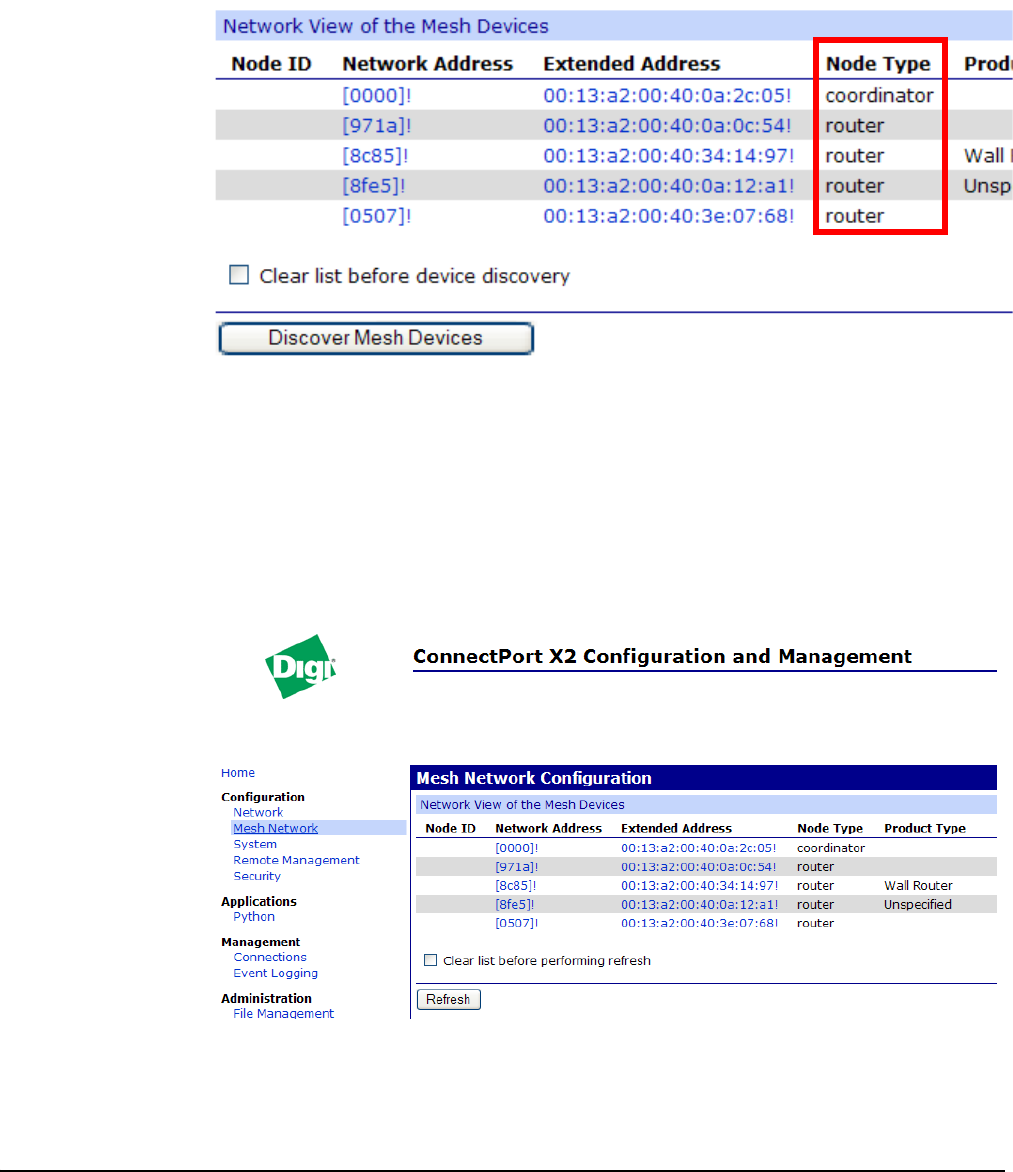Click 'Unspecified' product type cell
Screen dimensions: 1013x1172
click(x=917, y=904)
